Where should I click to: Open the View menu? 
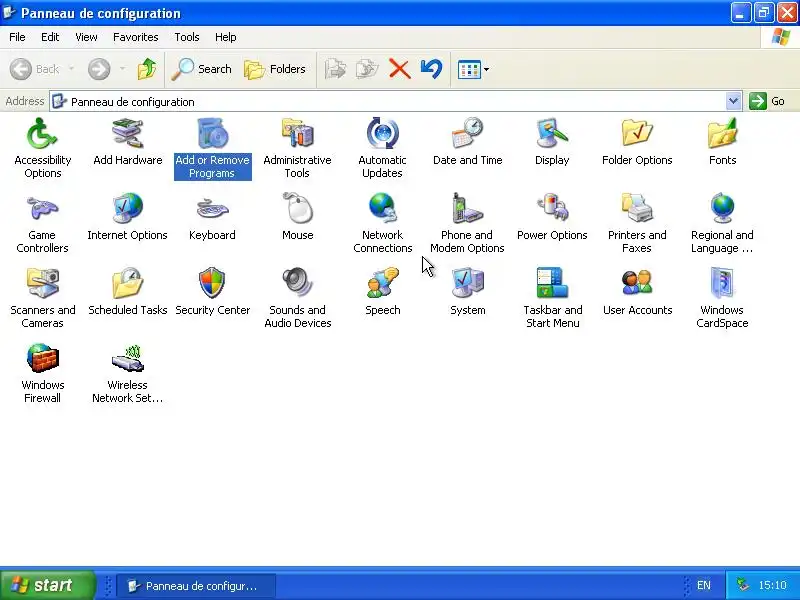click(x=86, y=37)
